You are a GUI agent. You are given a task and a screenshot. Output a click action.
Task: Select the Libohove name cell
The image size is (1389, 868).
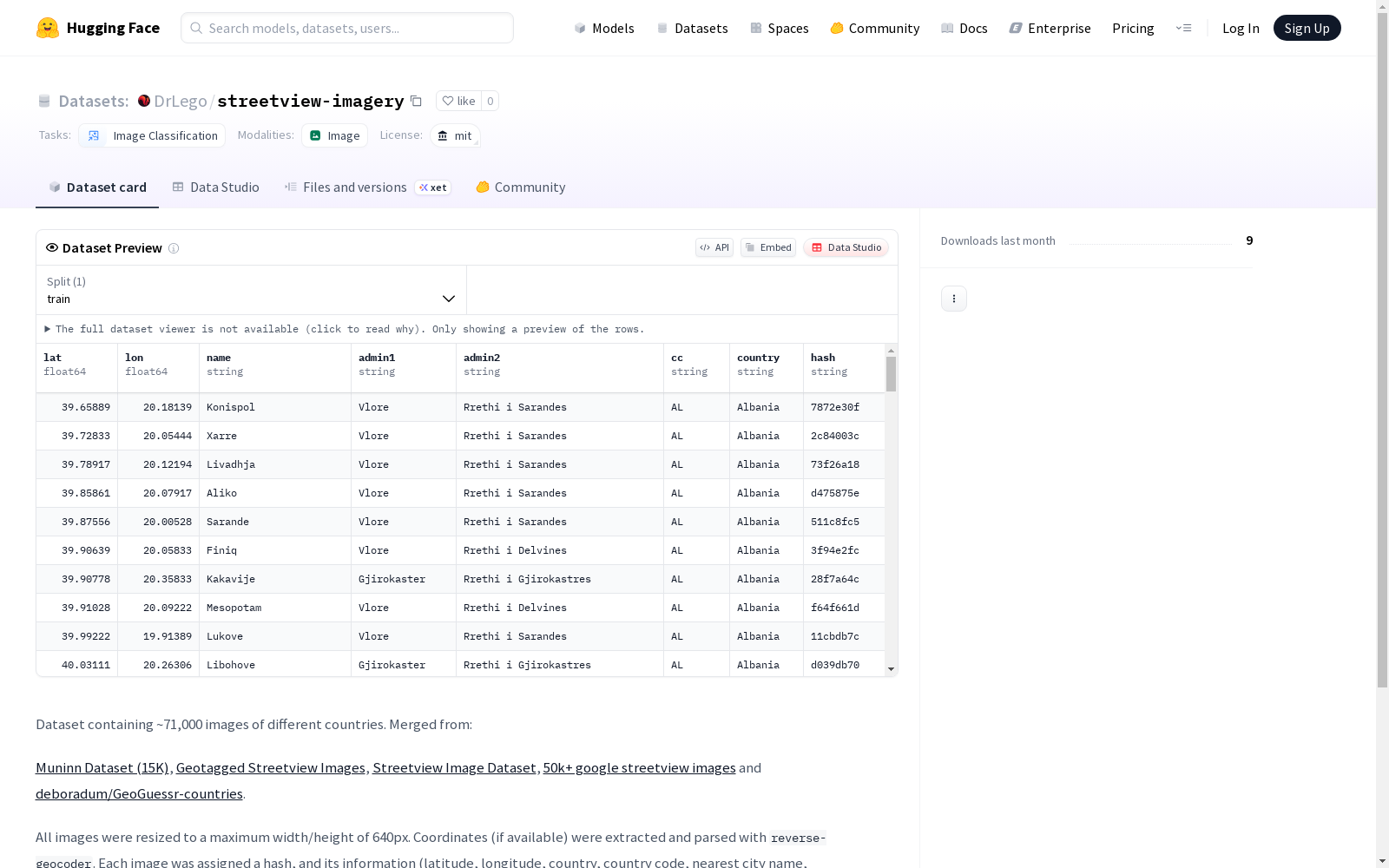coord(275,664)
